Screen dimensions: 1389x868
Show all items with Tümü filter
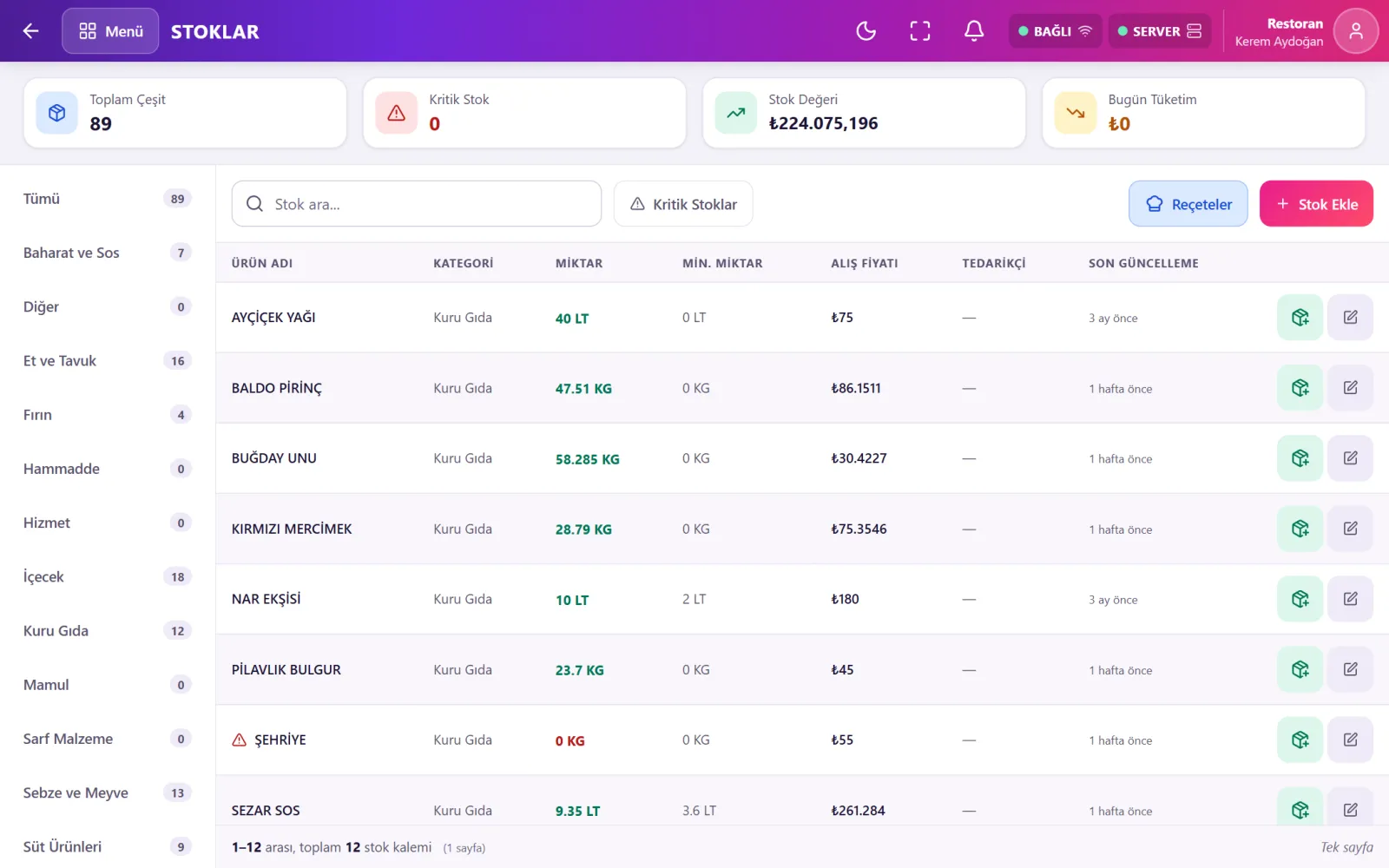tap(107, 199)
